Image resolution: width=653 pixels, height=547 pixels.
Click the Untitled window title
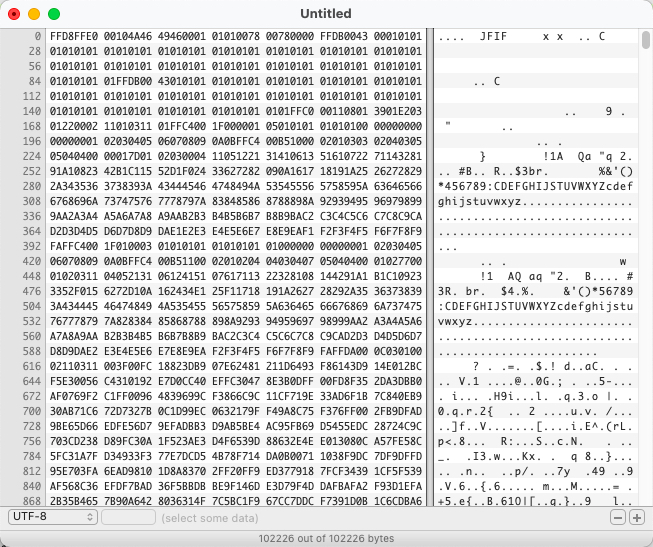pos(326,14)
